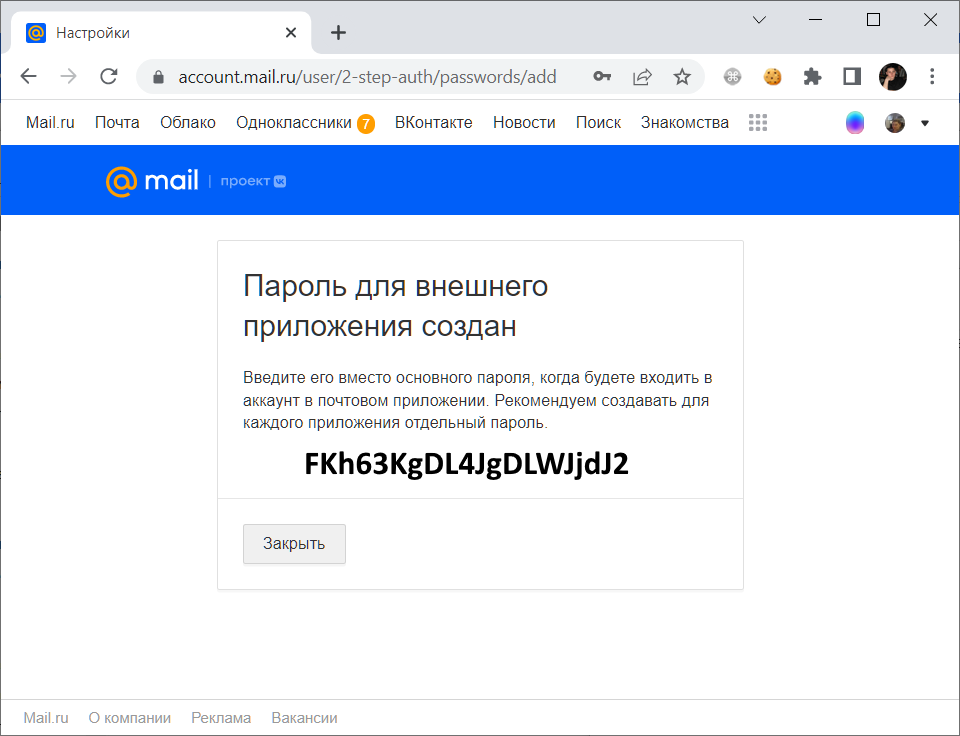Open the browser side panel icon

tap(851, 76)
